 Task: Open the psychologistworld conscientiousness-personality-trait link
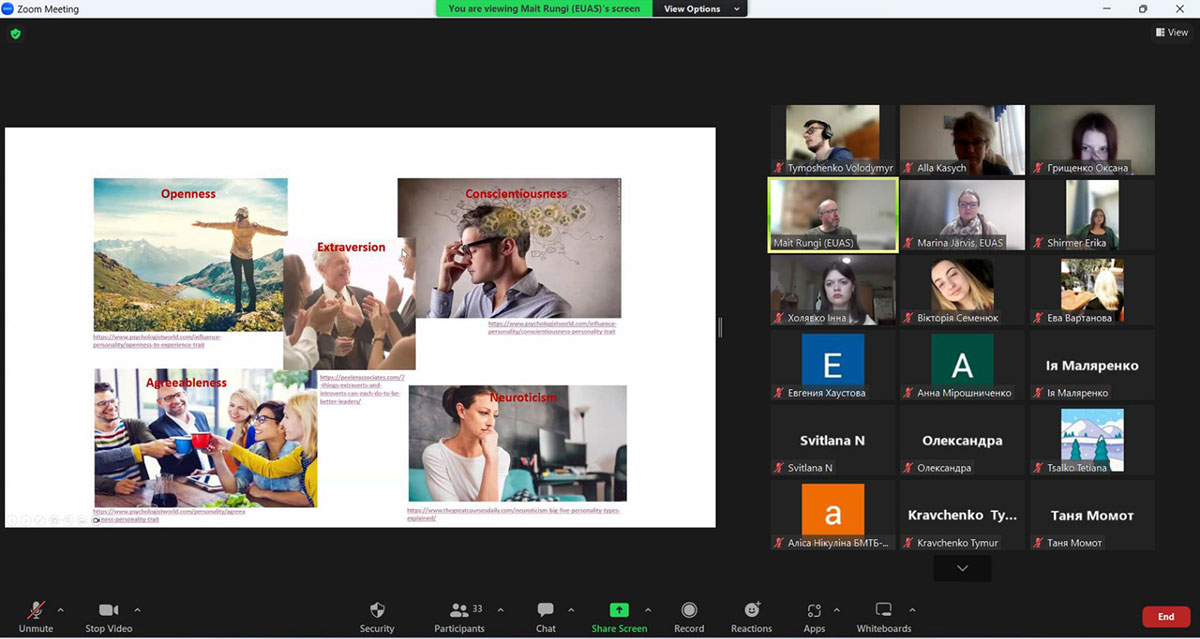(x=553, y=327)
